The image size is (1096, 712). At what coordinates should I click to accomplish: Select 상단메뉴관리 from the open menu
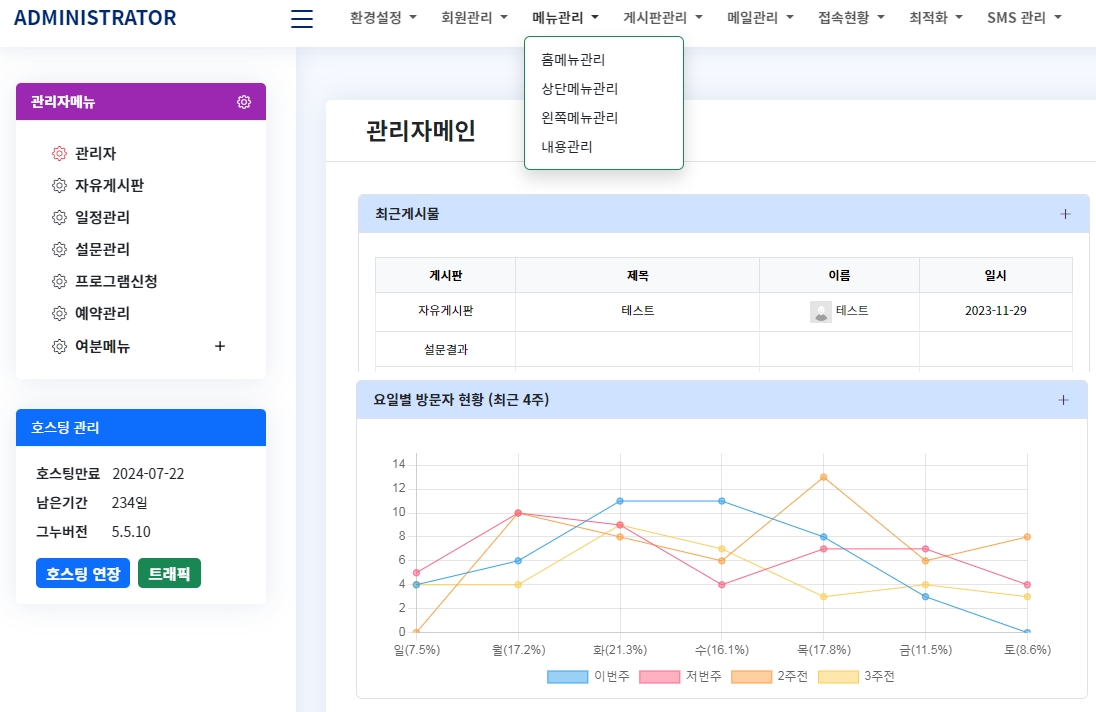point(580,89)
